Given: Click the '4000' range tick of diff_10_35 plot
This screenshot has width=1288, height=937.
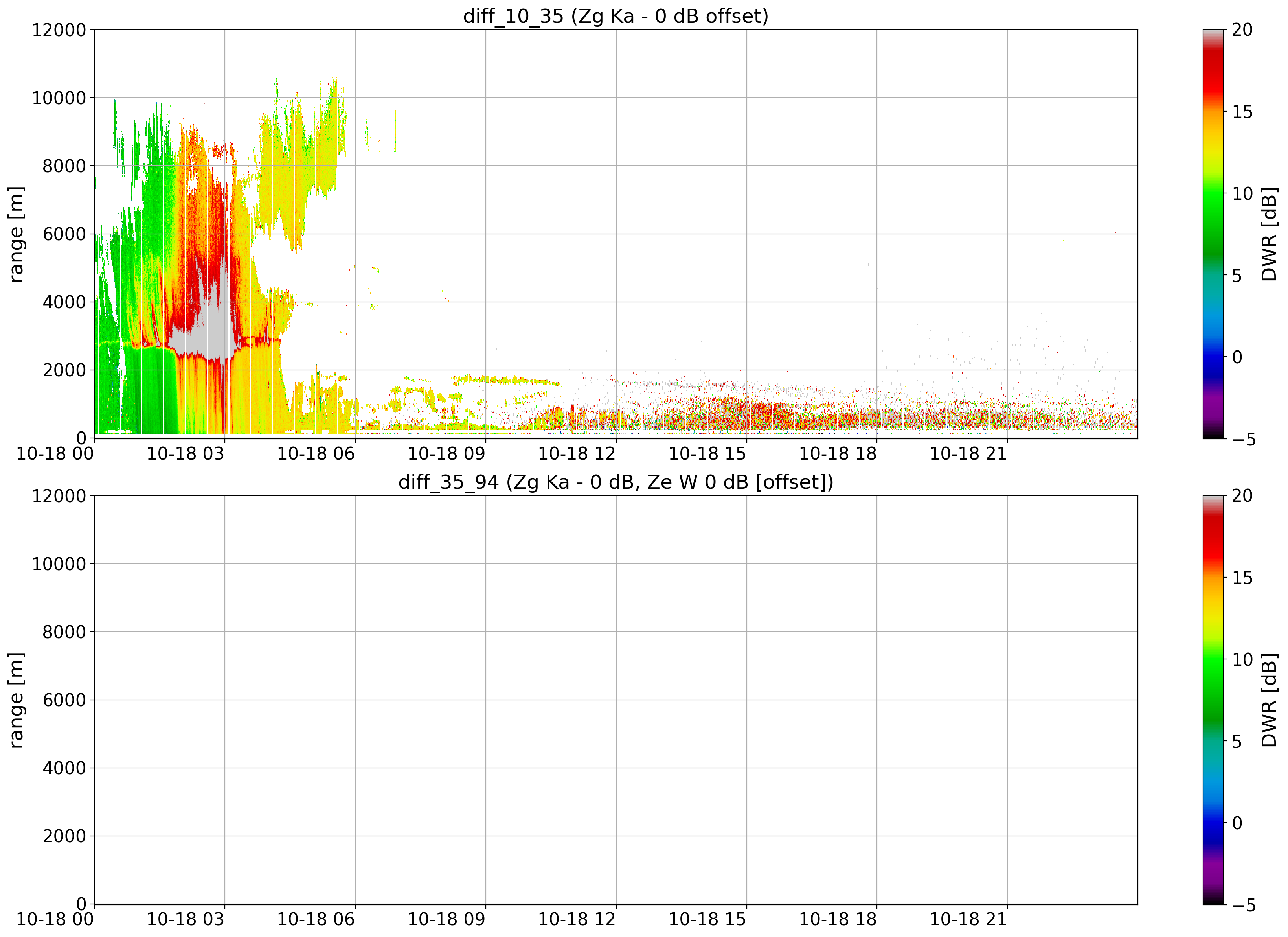Looking at the screenshot, I should 64,302.
